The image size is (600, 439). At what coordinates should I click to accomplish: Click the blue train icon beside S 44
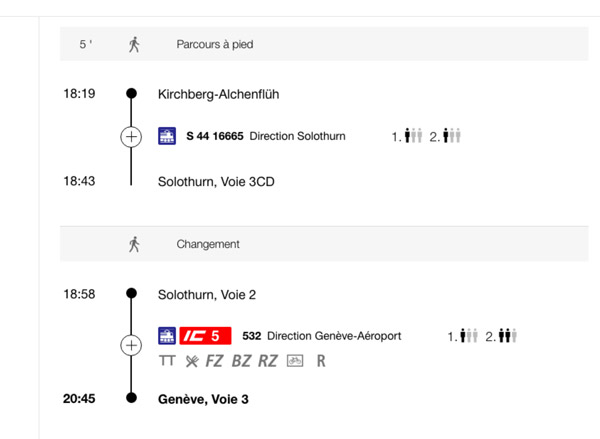click(167, 136)
